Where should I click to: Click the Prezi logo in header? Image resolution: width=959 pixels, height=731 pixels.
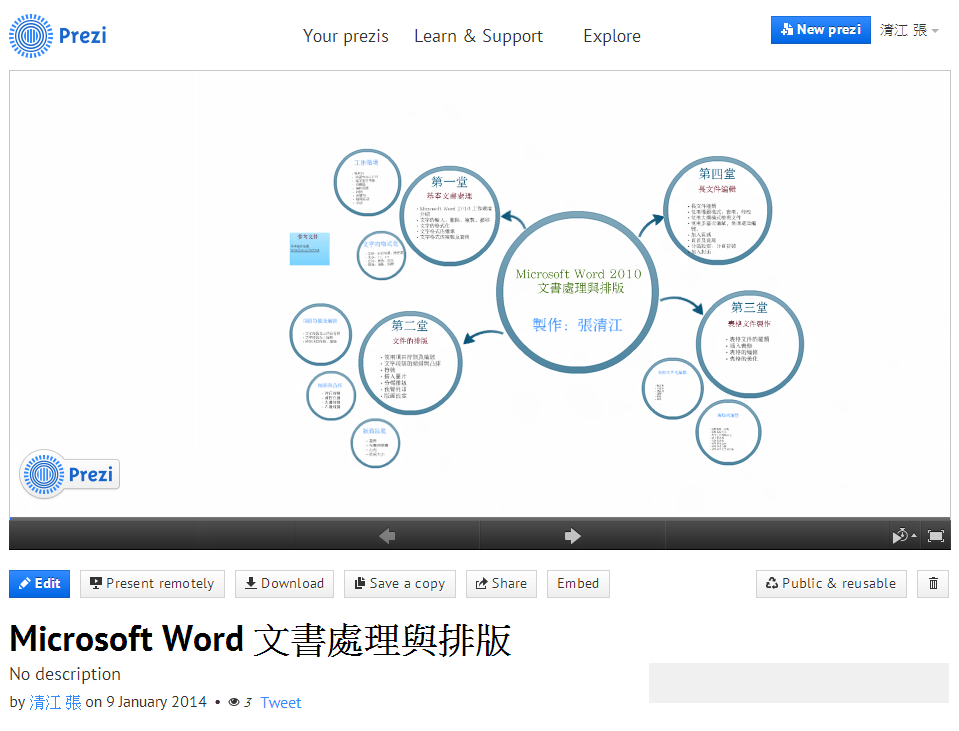coord(58,35)
